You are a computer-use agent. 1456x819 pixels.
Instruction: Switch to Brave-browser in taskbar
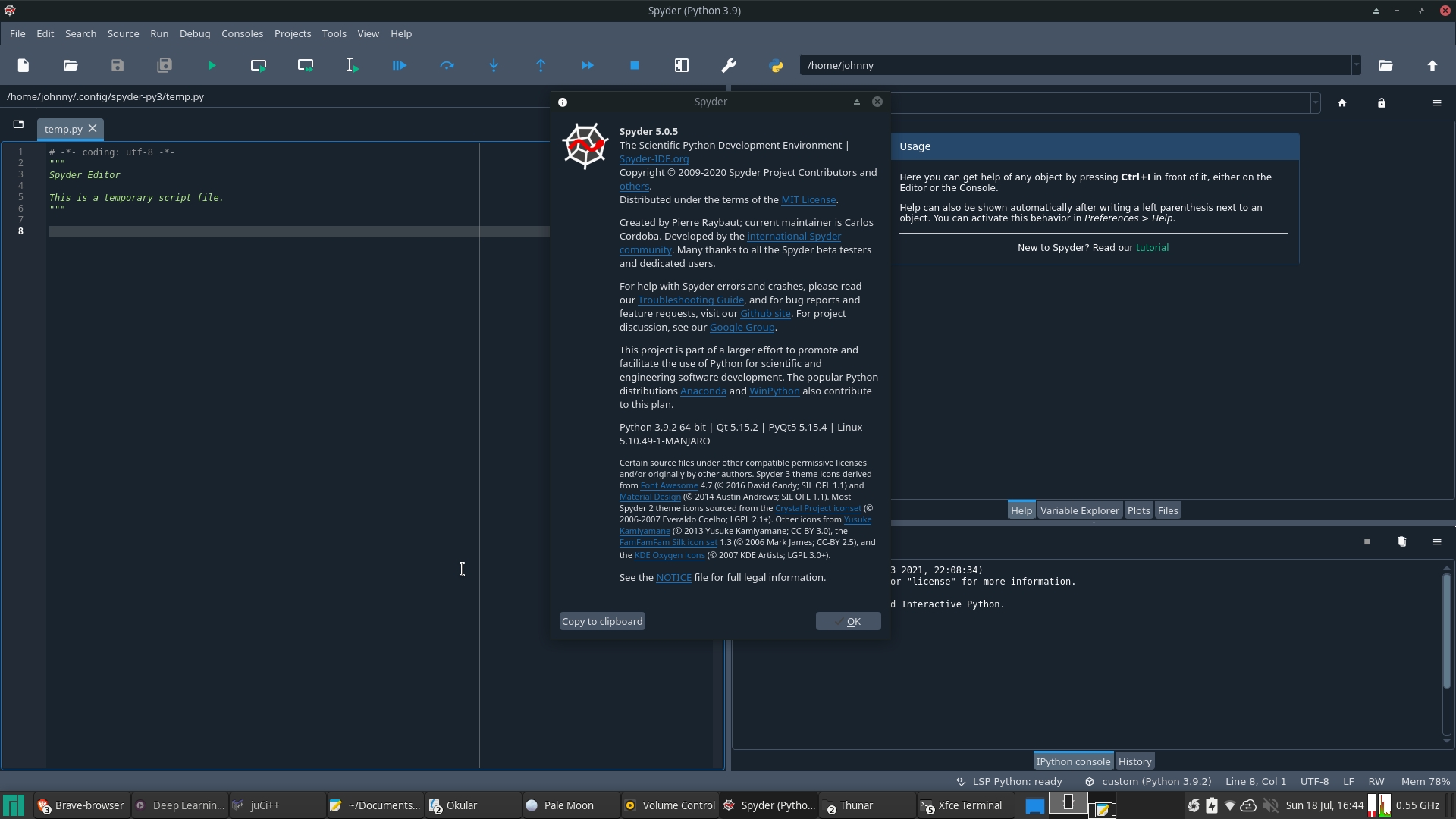tap(81, 805)
